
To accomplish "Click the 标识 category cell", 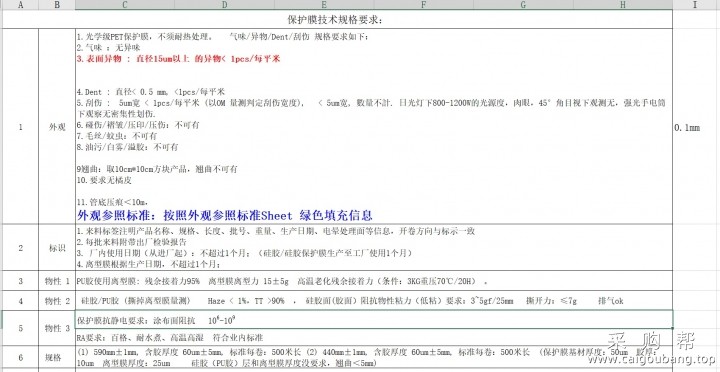I will 57,248.
